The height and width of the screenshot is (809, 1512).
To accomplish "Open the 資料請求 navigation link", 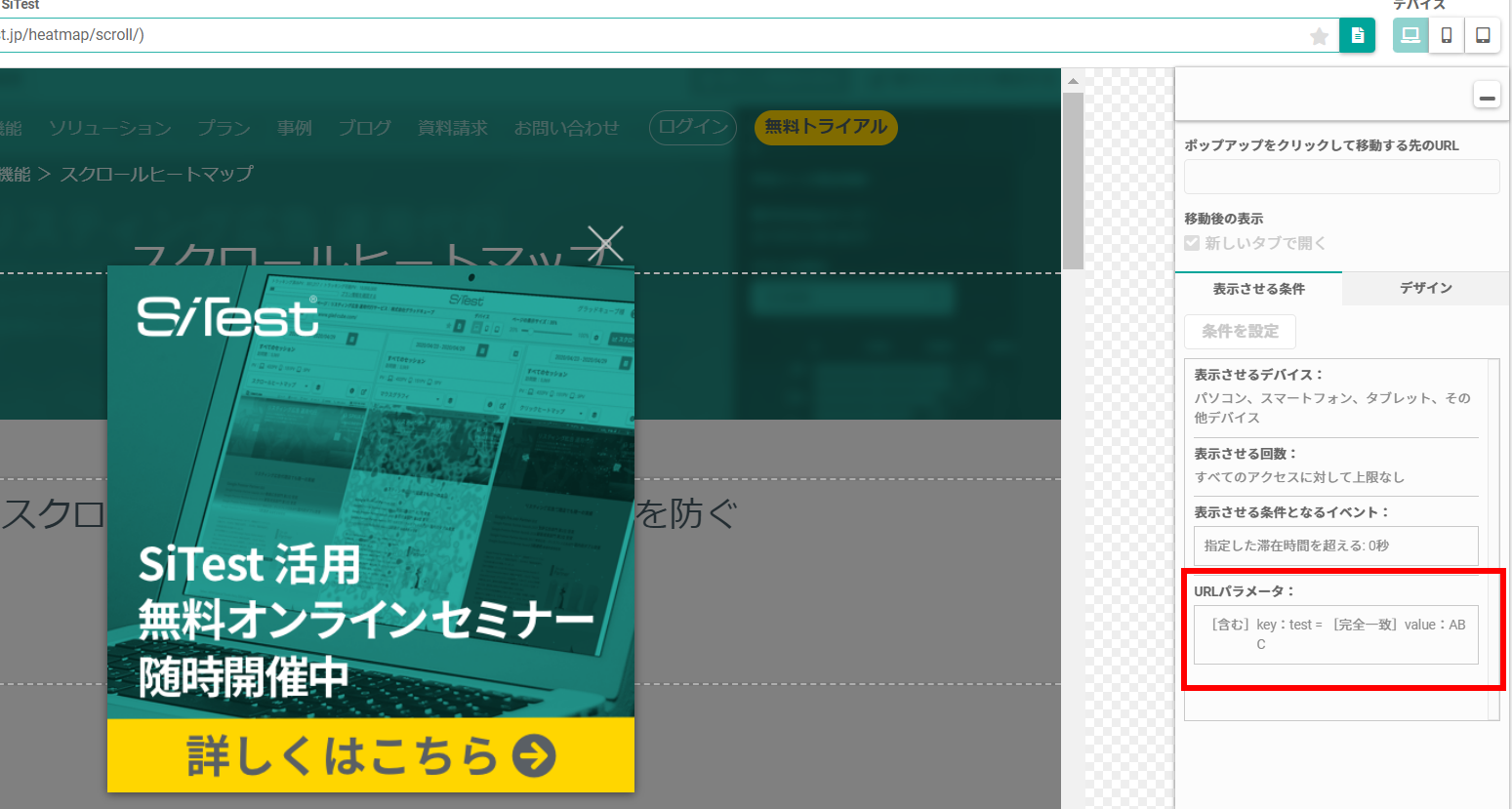I will tap(452, 128).
